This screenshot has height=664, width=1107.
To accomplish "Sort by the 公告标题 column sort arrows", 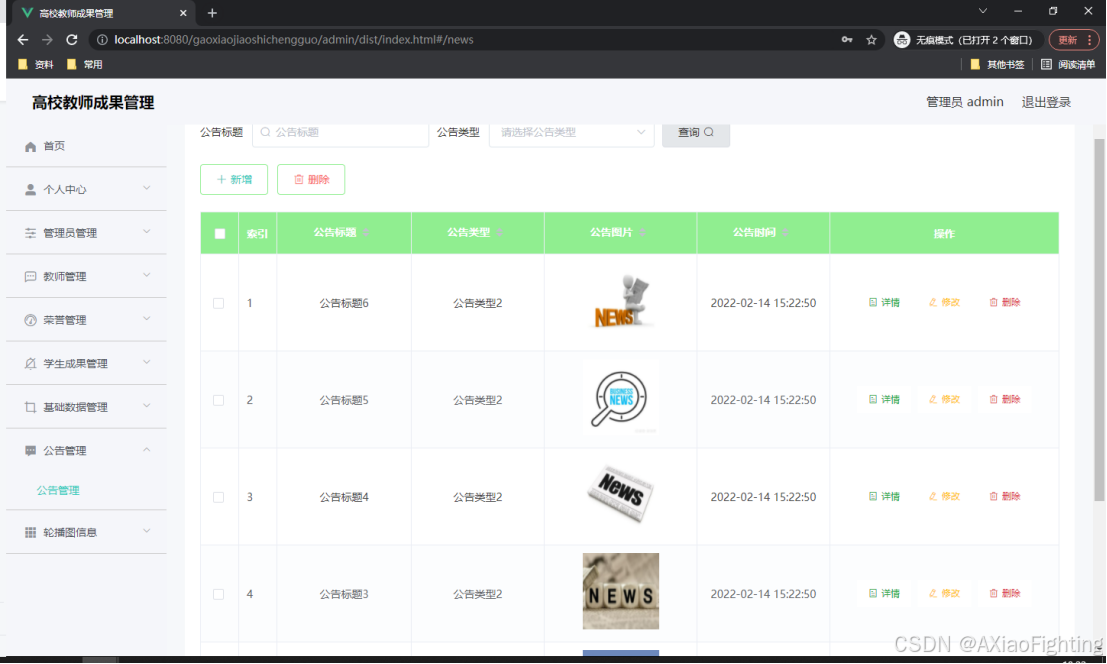I will pyautogui.click(x=366, y=233).
